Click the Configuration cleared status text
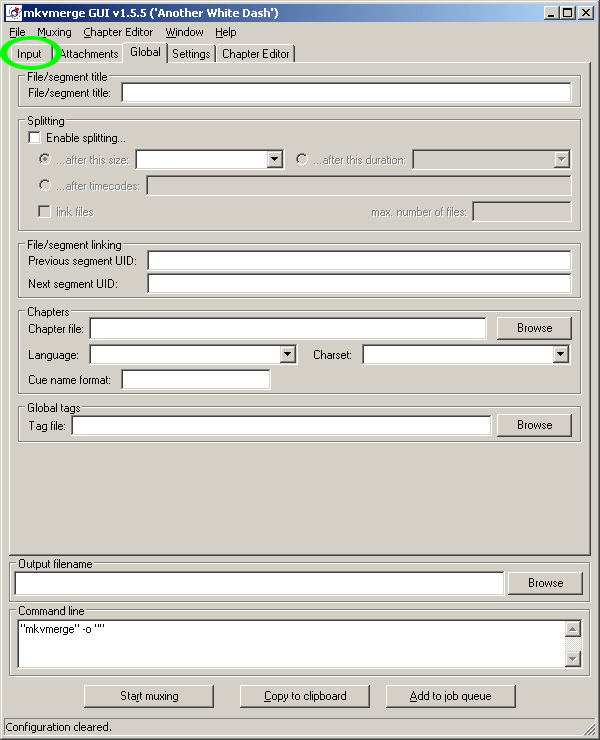 point(59,727)
